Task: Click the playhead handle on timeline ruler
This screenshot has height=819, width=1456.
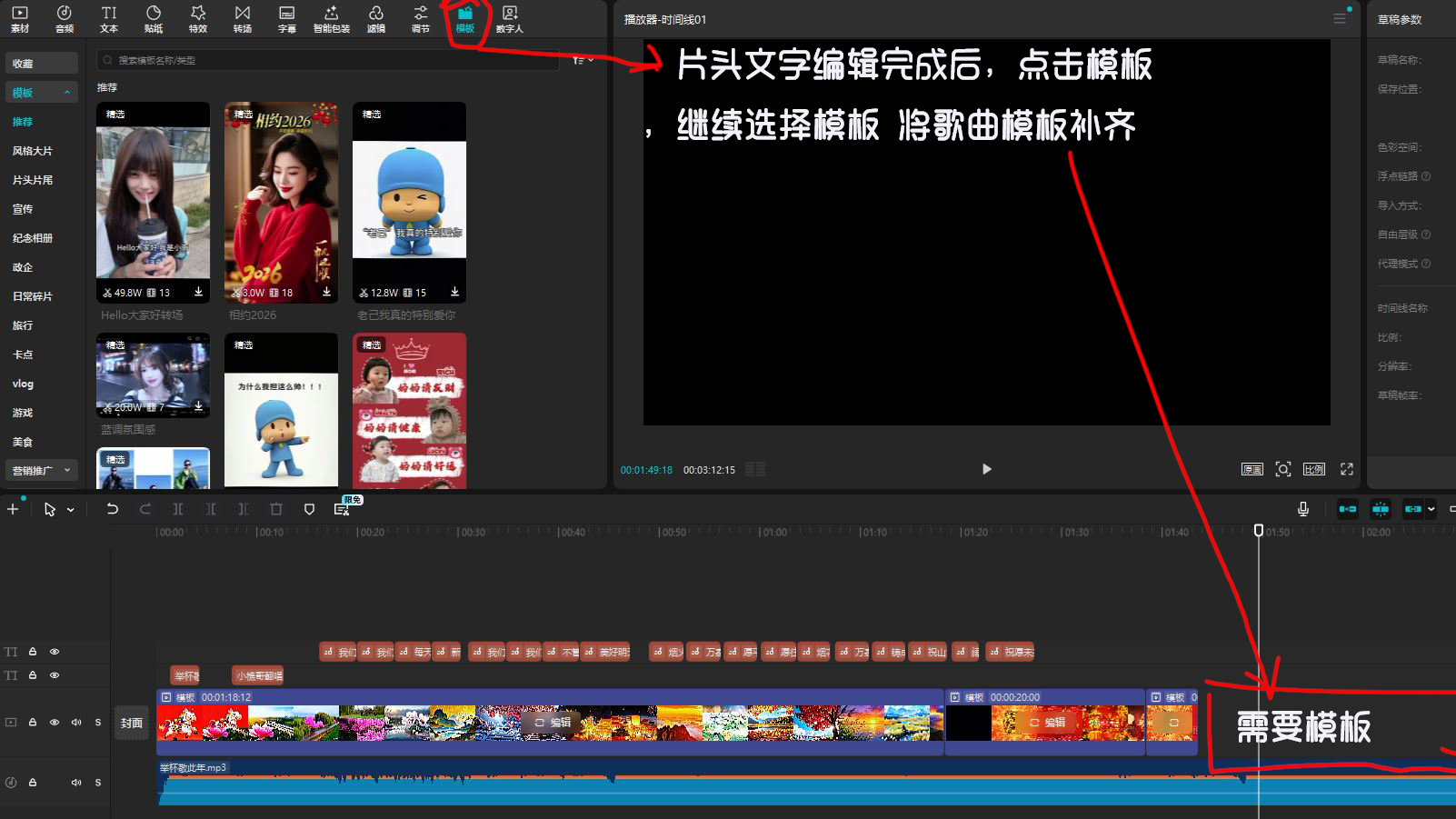Action: (x=1259, y=530)
